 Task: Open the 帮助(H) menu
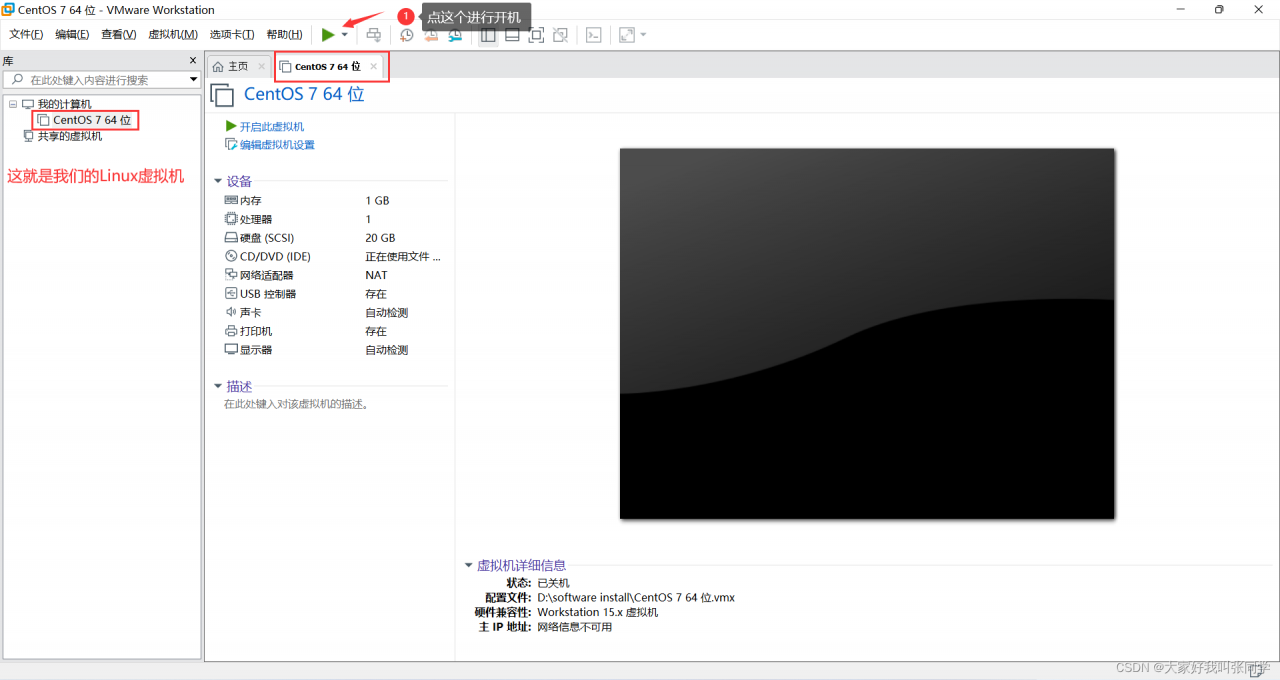click(284, 35)
